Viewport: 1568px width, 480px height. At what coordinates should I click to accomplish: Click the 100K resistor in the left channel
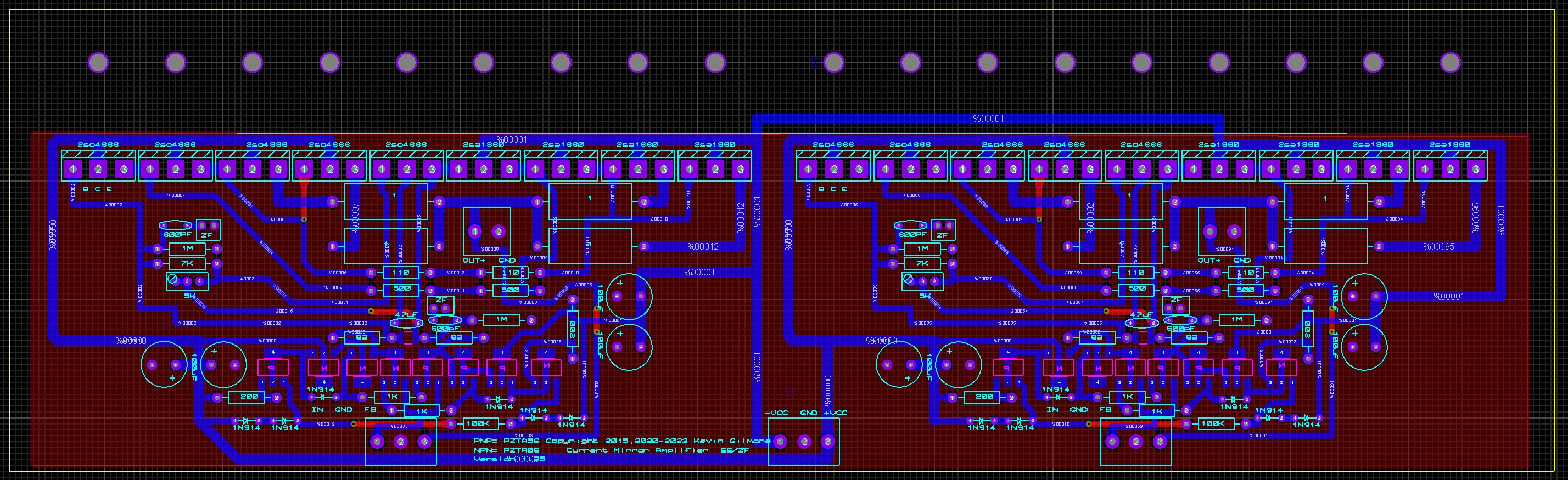coord(477,423)
